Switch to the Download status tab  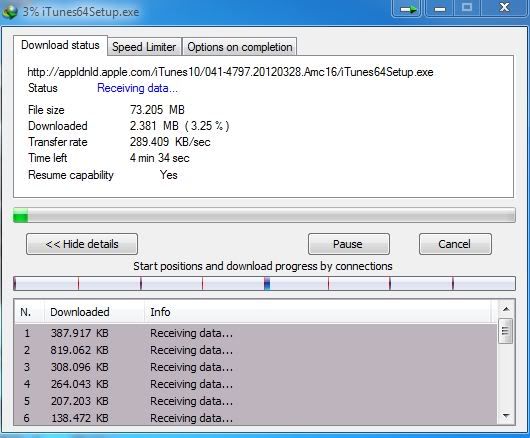60,45
